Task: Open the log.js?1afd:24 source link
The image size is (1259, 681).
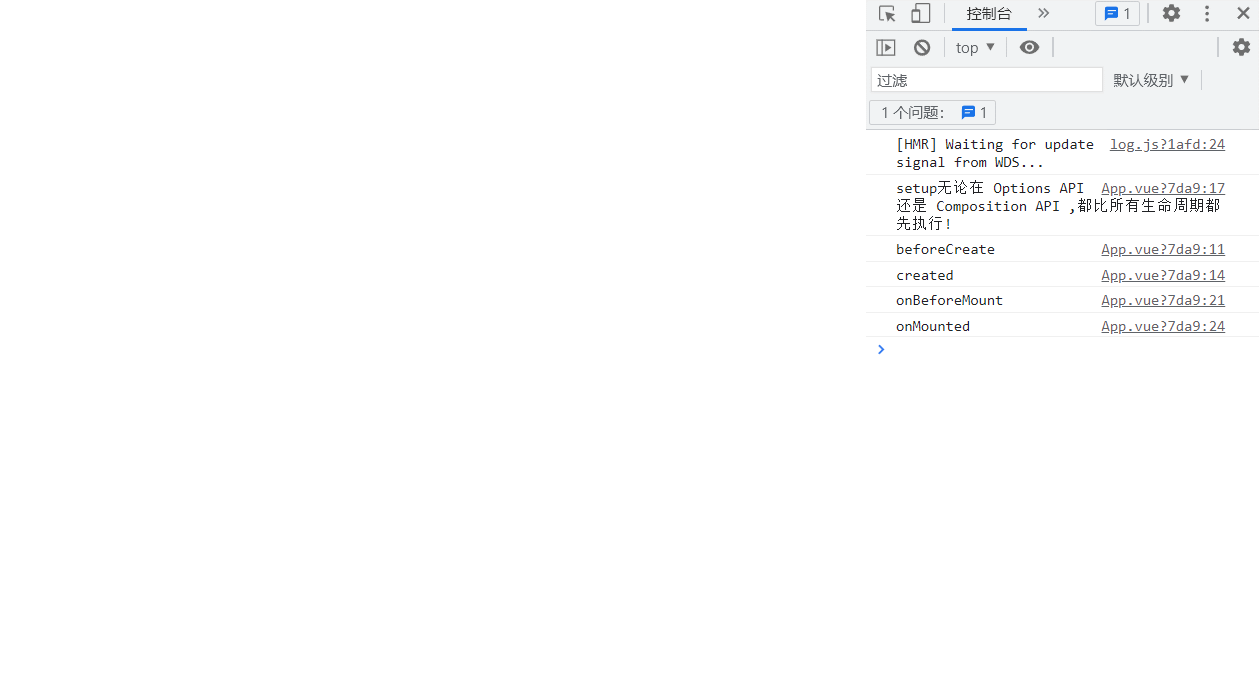Action: point(1167,145)
